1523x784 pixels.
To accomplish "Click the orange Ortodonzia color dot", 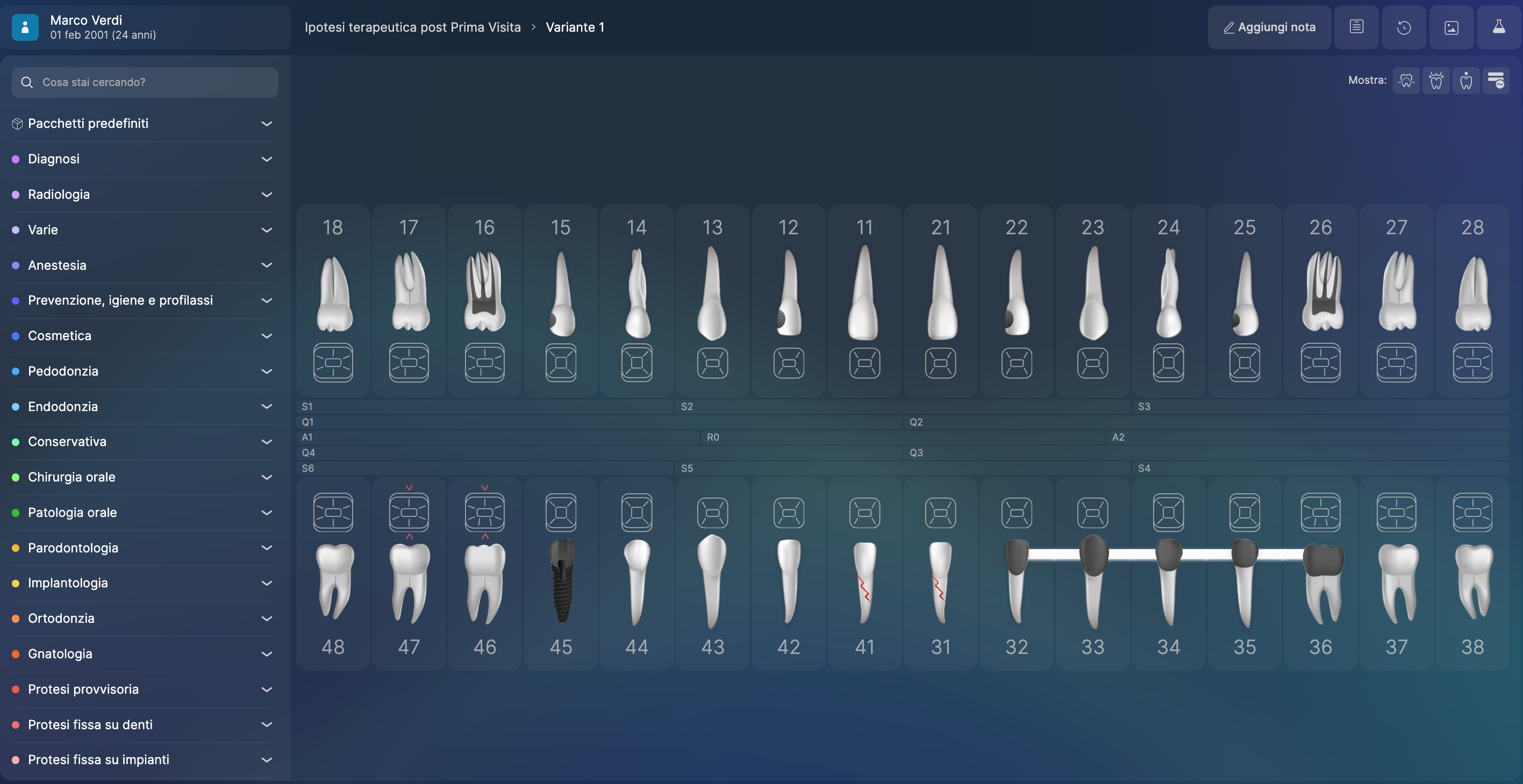I will (x=16, y=618).
